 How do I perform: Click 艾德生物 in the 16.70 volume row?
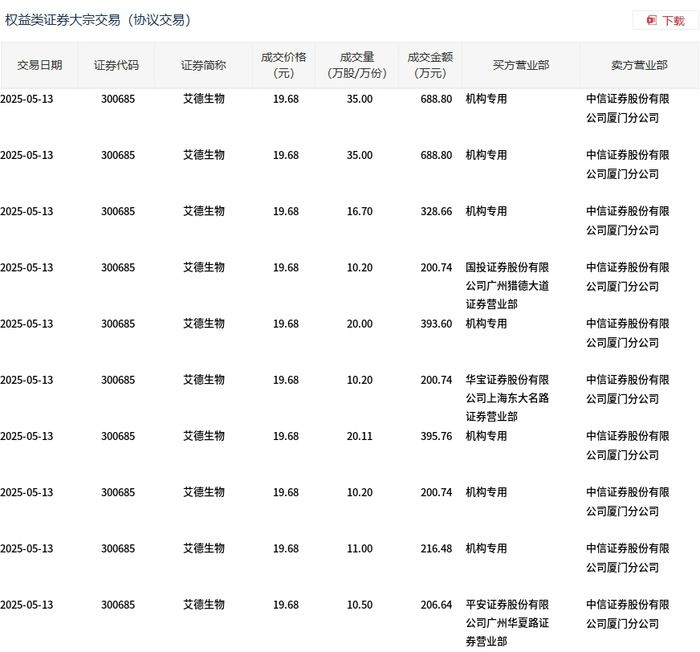[x=204, y=211]
